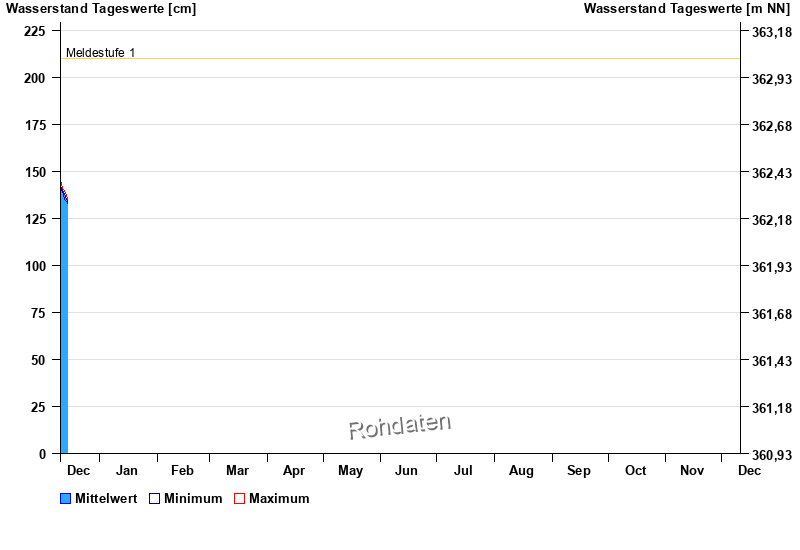The image size is (800, 550).
Task: Click the Minimum legend text
Action: tap(193, 499)
